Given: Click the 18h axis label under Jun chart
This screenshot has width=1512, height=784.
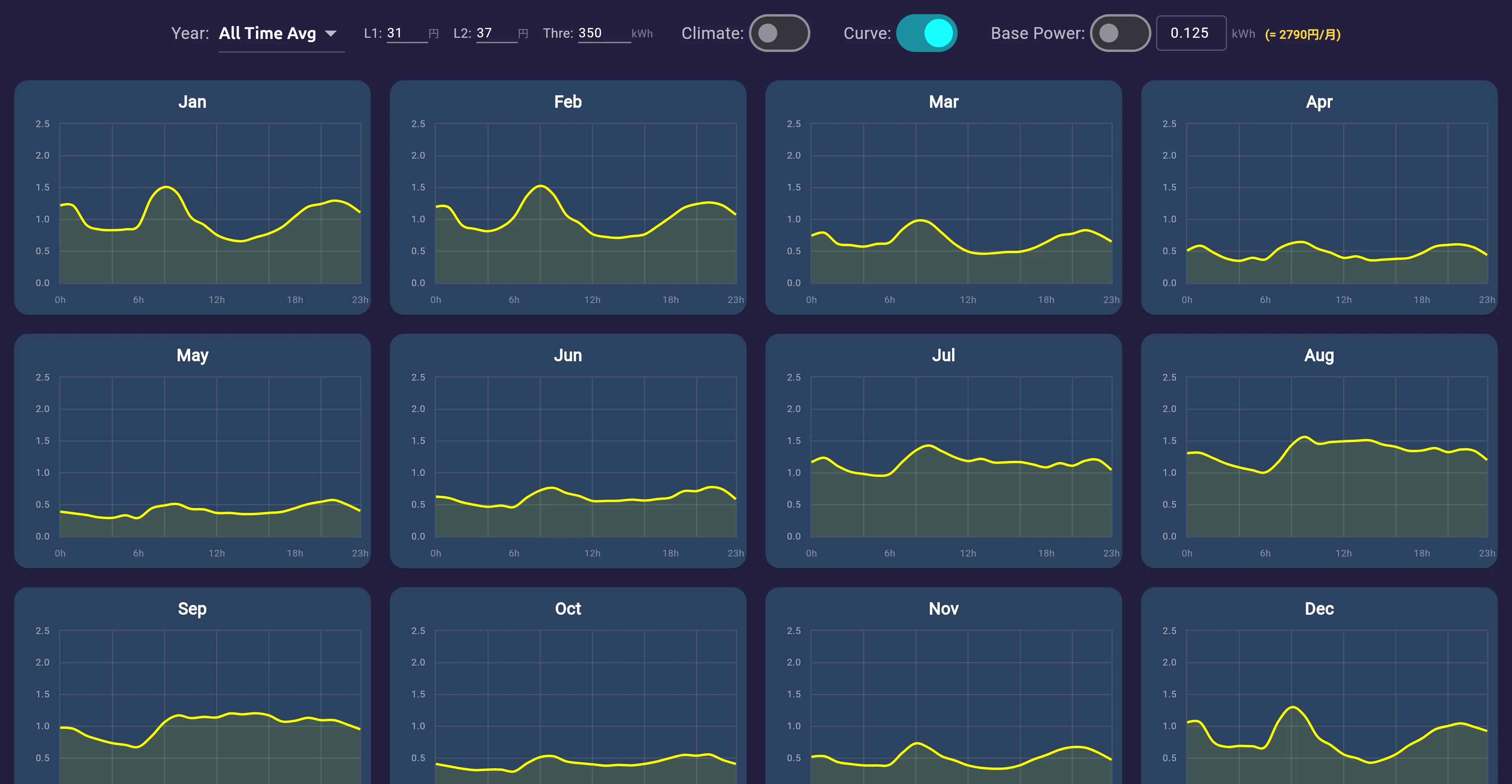Looking at the screenshot, I should pyautogui.click(x=670, y=553).
